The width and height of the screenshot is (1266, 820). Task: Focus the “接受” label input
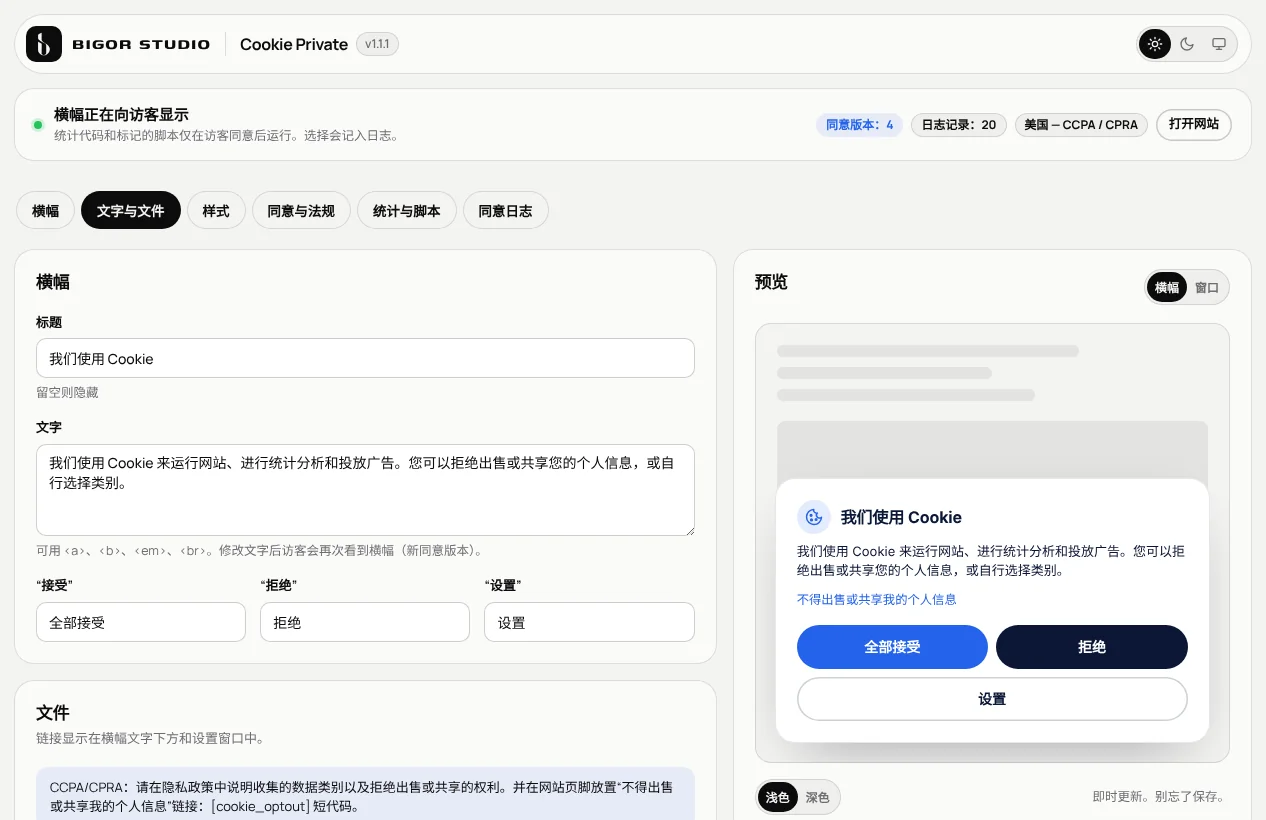pos(141,622)
